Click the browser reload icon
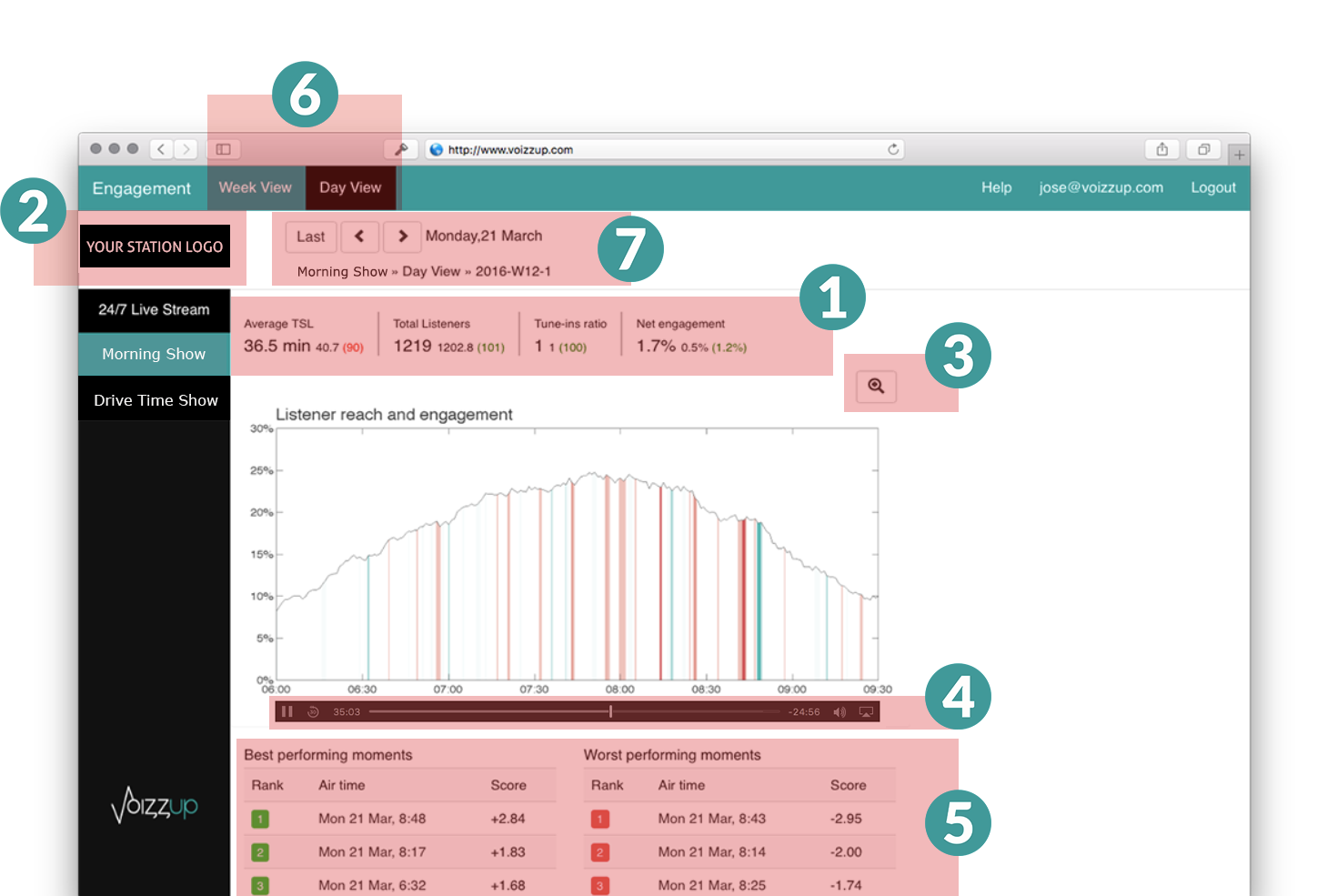The height and width of the screenshot is (896, 1317). coord(893,149)
